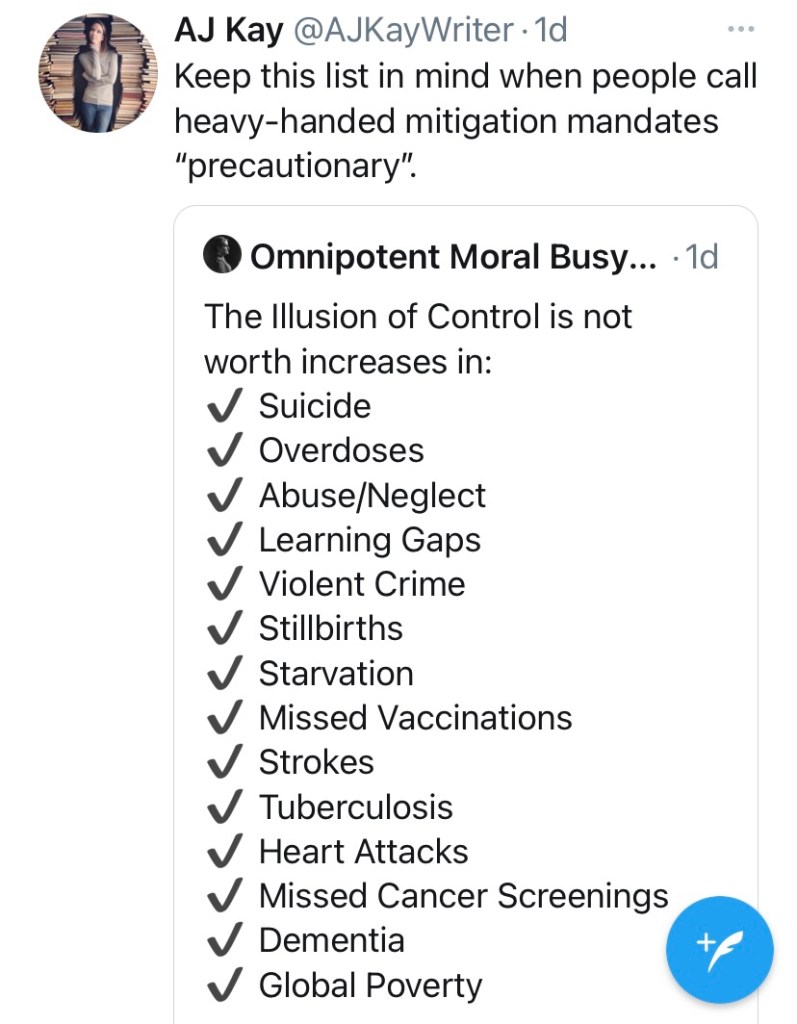Tap the "Learning Gaps" list line
The image size is (797, 1024).
(x=369, y=540)
